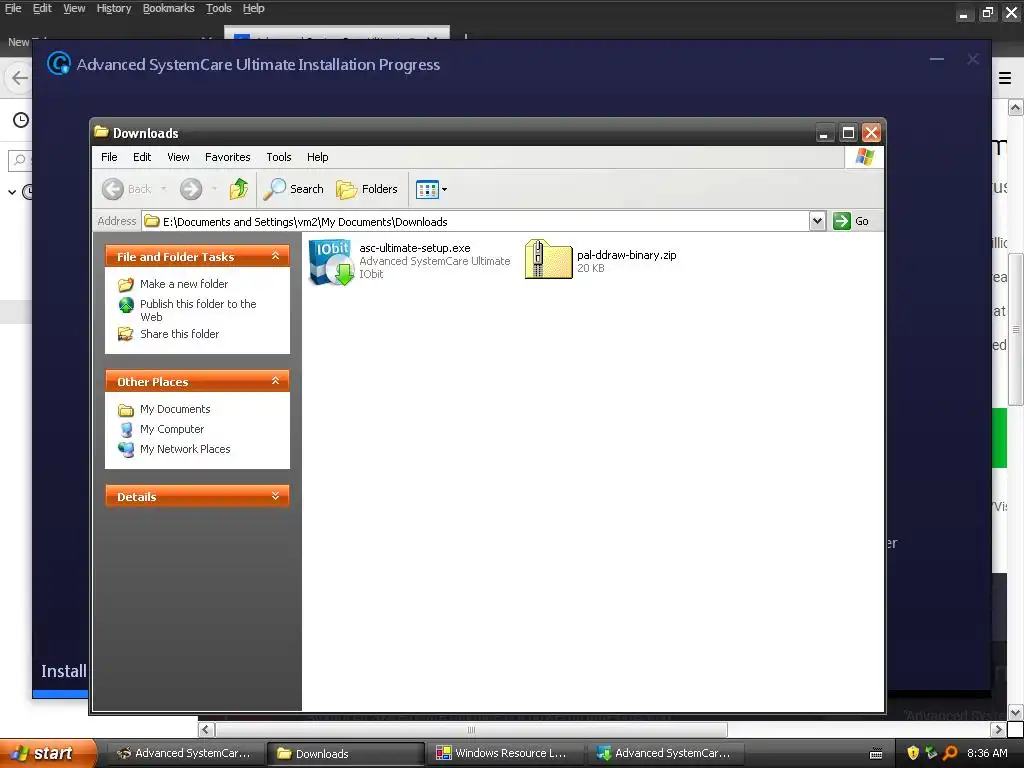Open the browser History menu

tap(114, 8)
